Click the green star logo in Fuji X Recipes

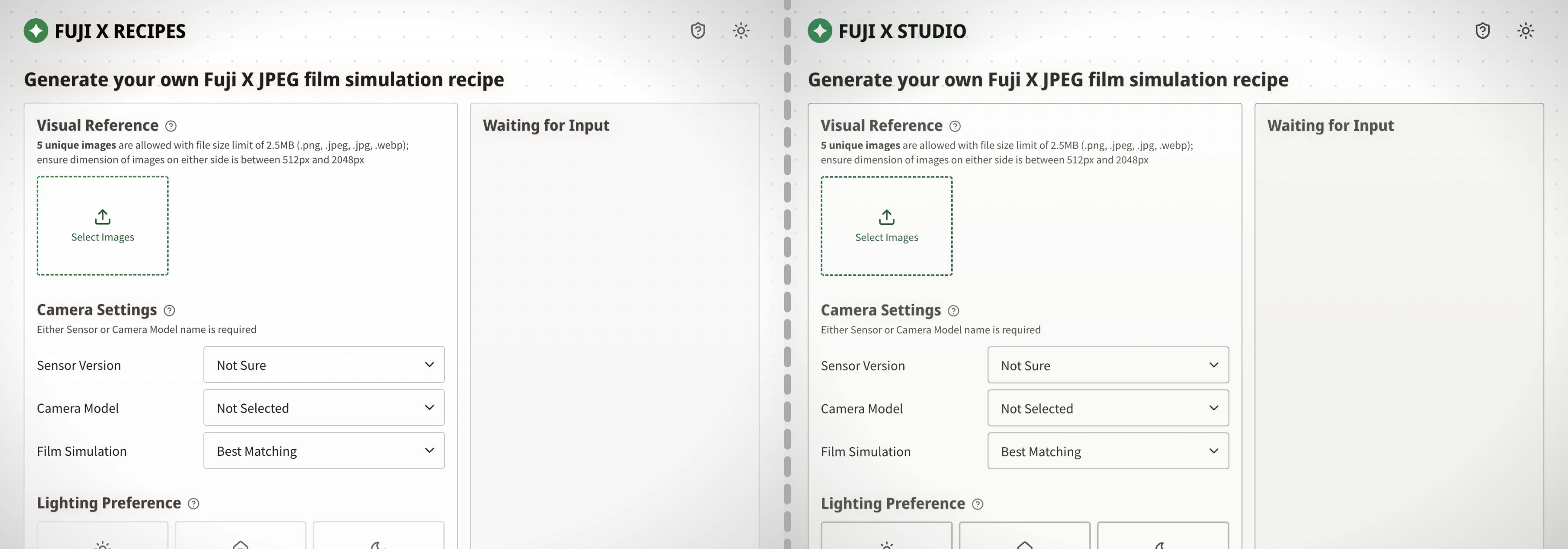coord(36,31)
